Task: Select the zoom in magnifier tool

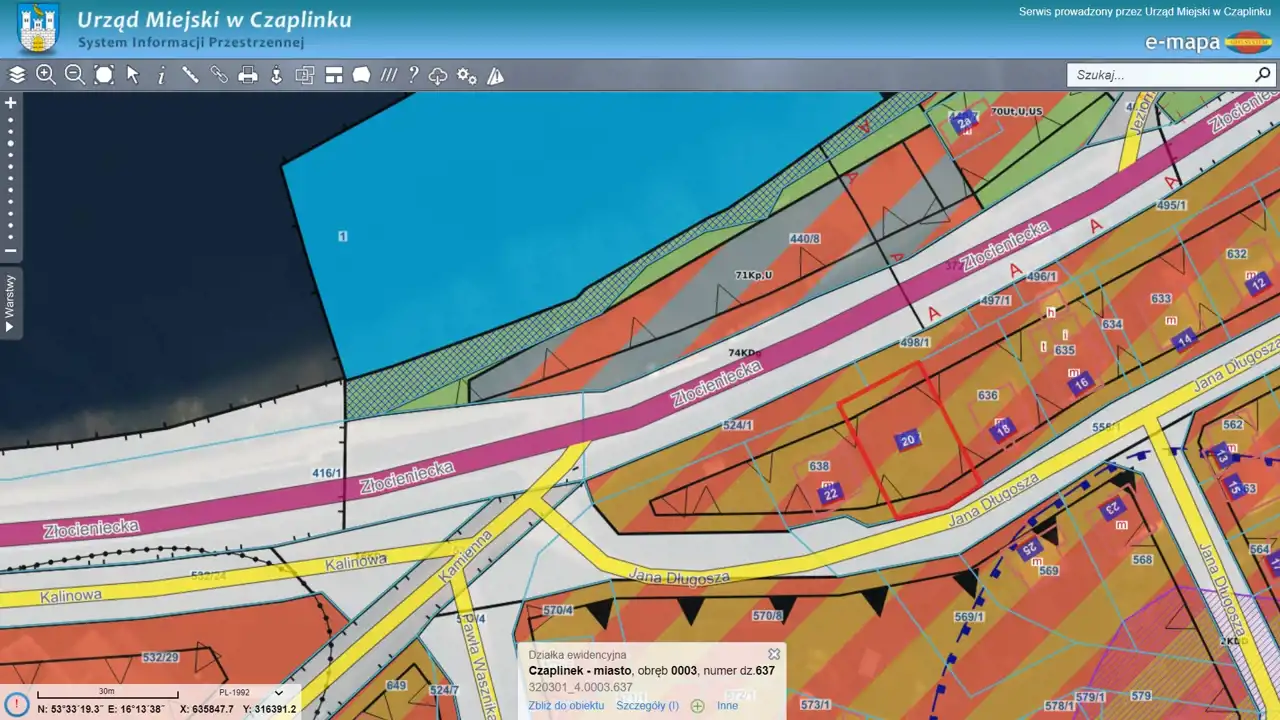Action: pyautogui.click(x=46, y=75)
